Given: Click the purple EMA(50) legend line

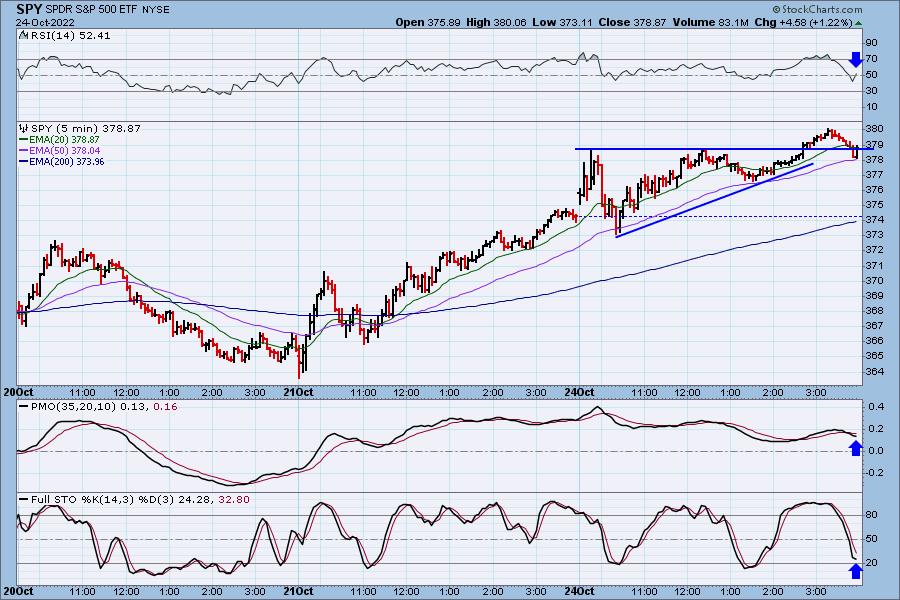Looking at the screenshot, I should [24, 150].
